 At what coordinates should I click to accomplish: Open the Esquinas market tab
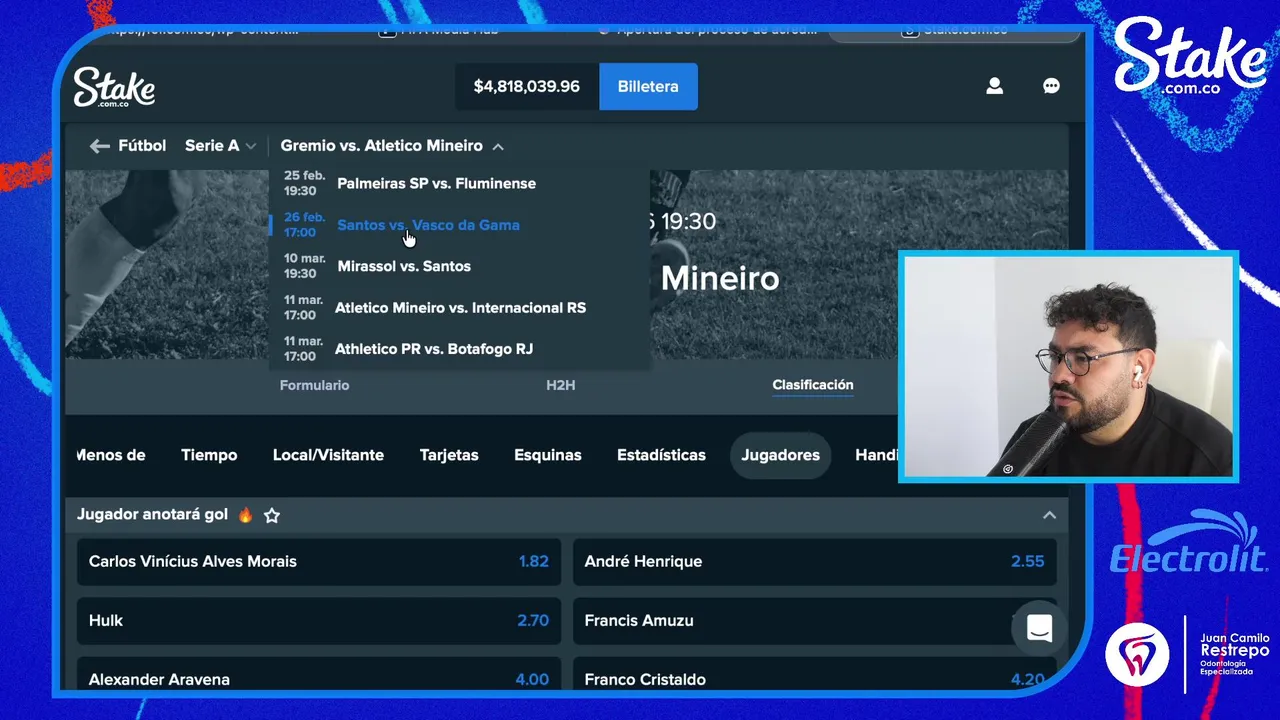tap(547, 455)
